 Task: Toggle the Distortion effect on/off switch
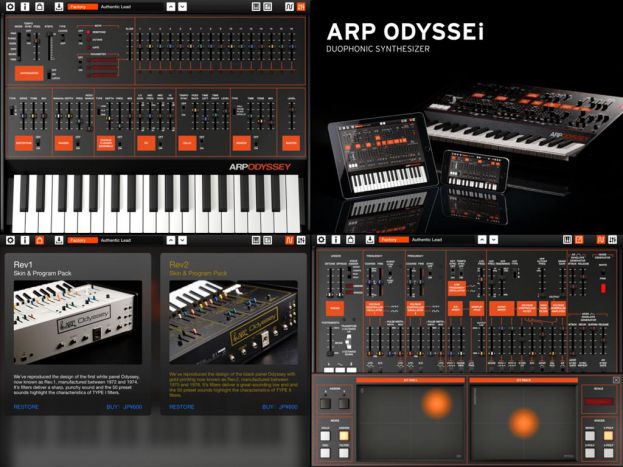tap(38, 143)
